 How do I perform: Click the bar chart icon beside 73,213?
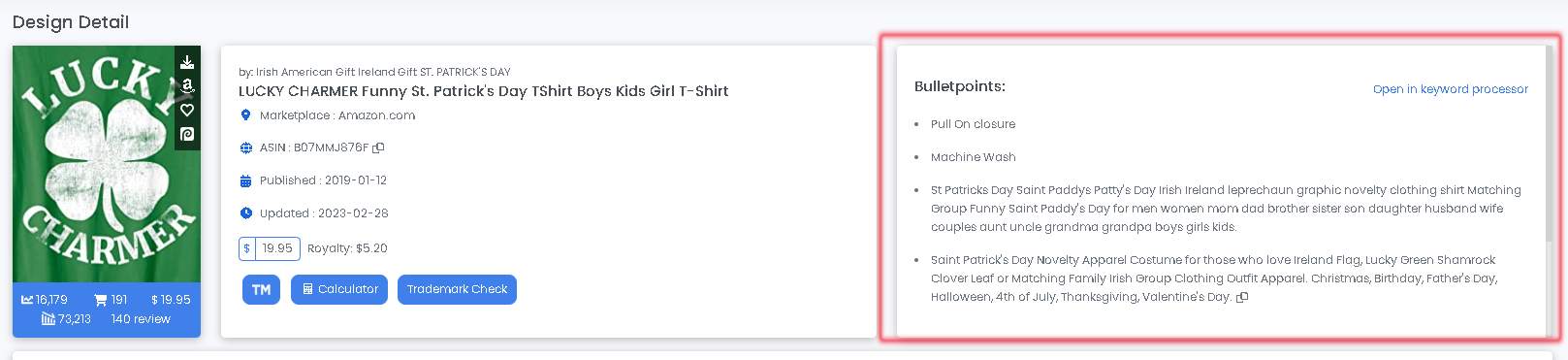(48, 319)
